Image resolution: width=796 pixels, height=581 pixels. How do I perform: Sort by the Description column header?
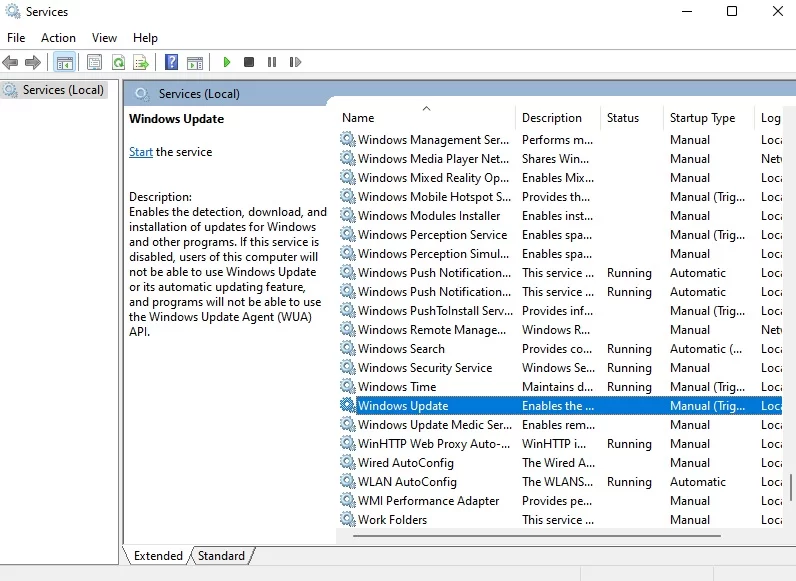pos(558,118)
